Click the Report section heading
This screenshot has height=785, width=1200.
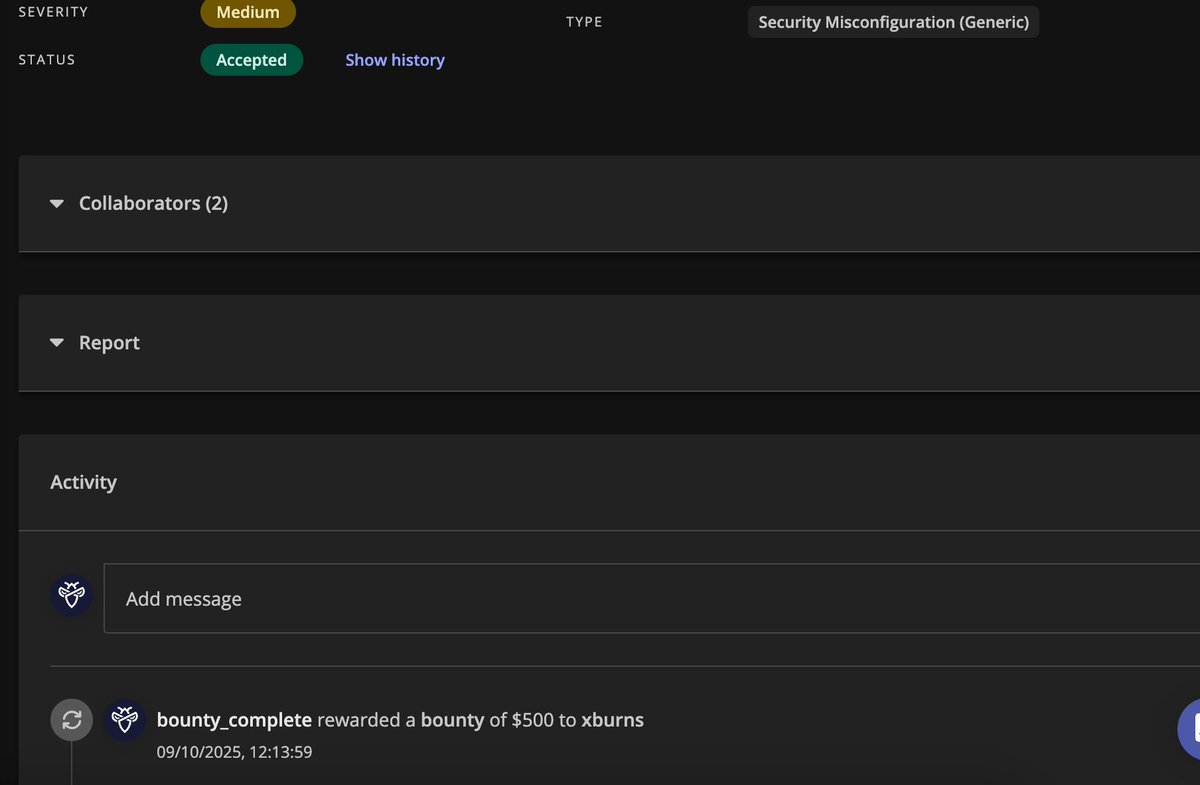coord(109,342)
